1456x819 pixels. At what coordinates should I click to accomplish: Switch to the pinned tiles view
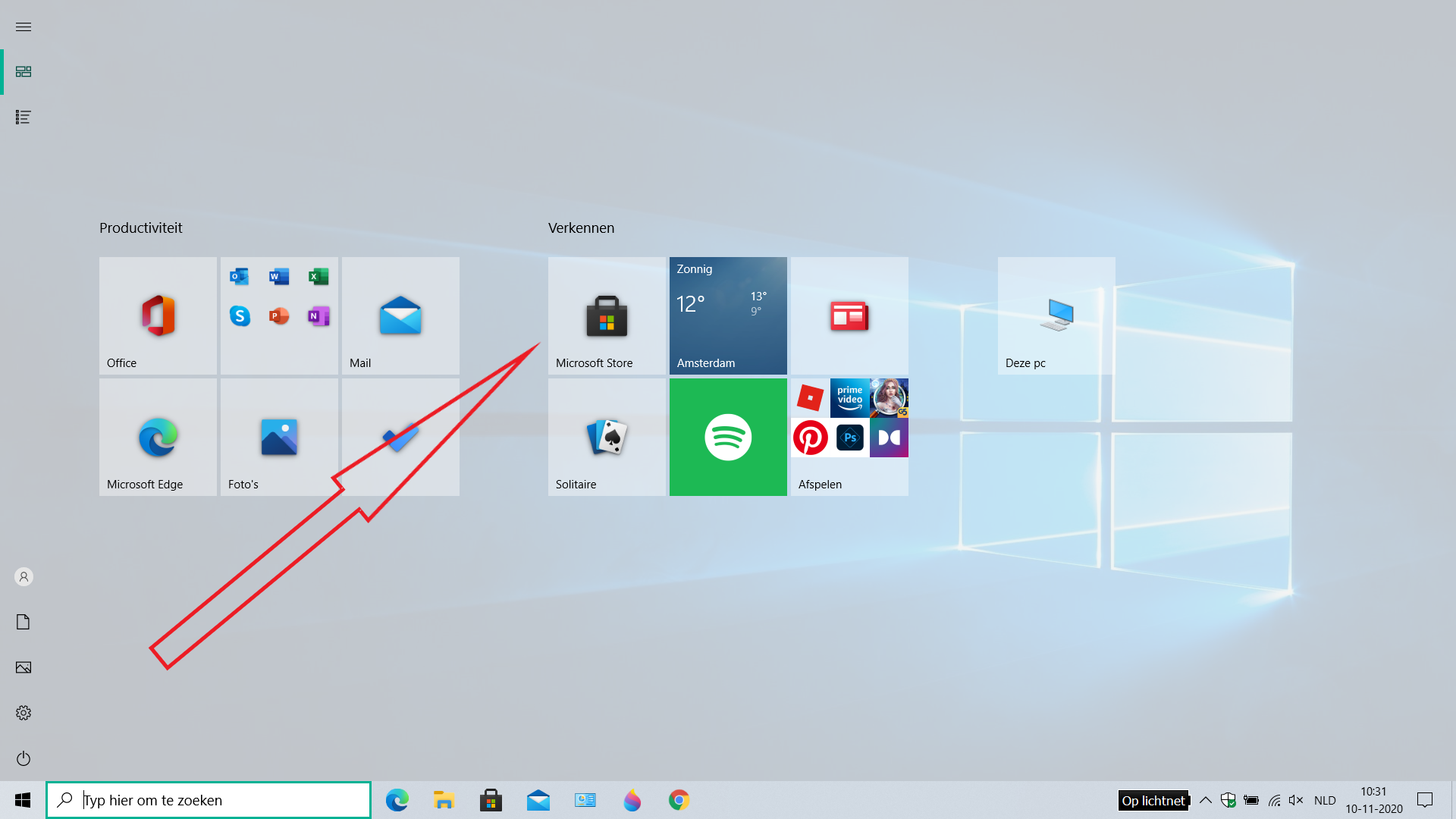24,71
